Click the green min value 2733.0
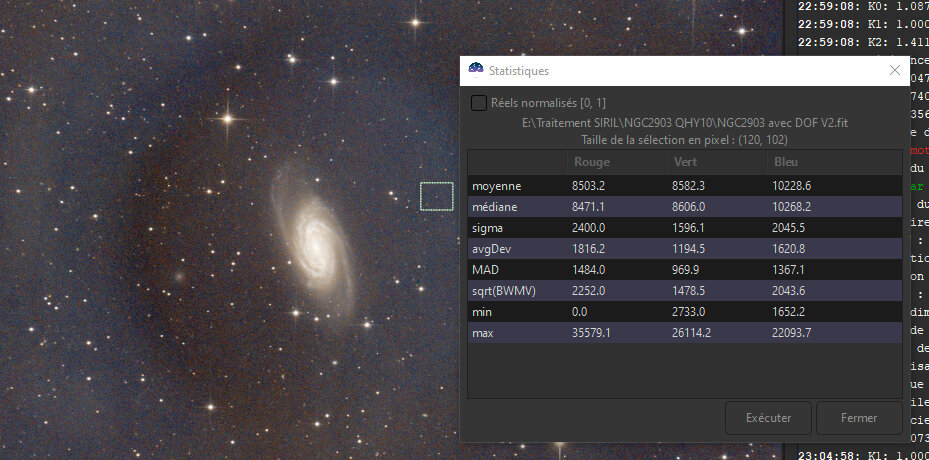Viewport: 929px width, 460px height. click(x=690, y=312)
